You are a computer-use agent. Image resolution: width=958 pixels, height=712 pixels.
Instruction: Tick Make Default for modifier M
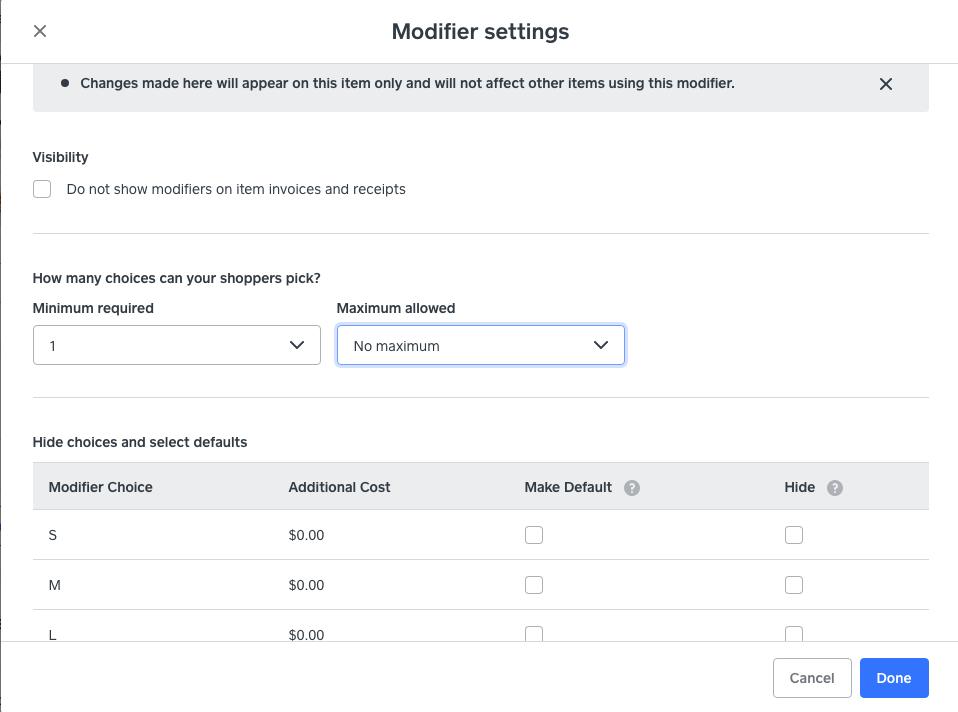tap(534, 585)
